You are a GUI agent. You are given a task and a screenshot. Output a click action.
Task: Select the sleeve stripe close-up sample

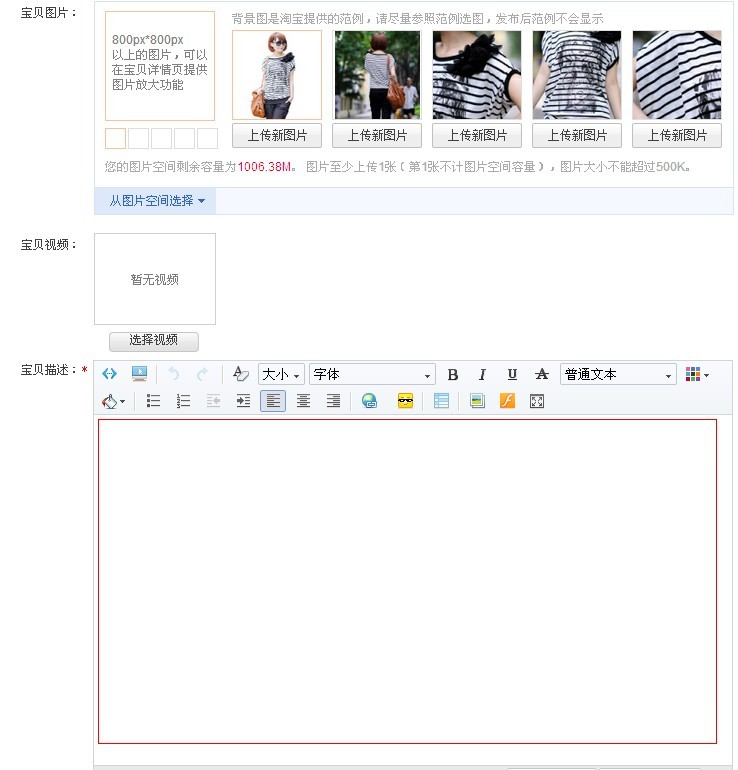tap(677, 75)
